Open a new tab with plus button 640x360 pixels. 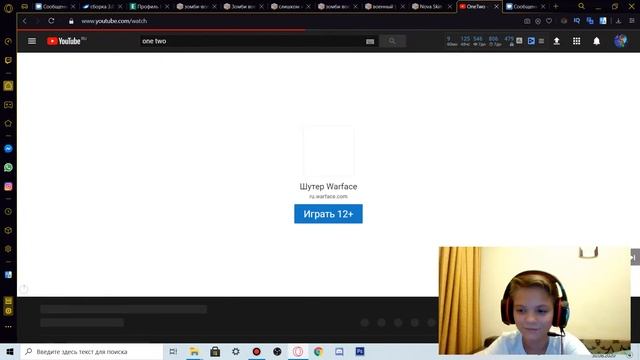(x=556, y=6)
